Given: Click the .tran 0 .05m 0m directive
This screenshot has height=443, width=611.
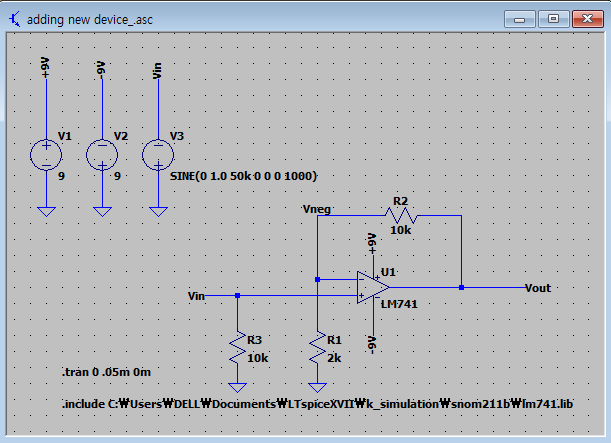Looking at the screenshot, I should coord(106,372).
